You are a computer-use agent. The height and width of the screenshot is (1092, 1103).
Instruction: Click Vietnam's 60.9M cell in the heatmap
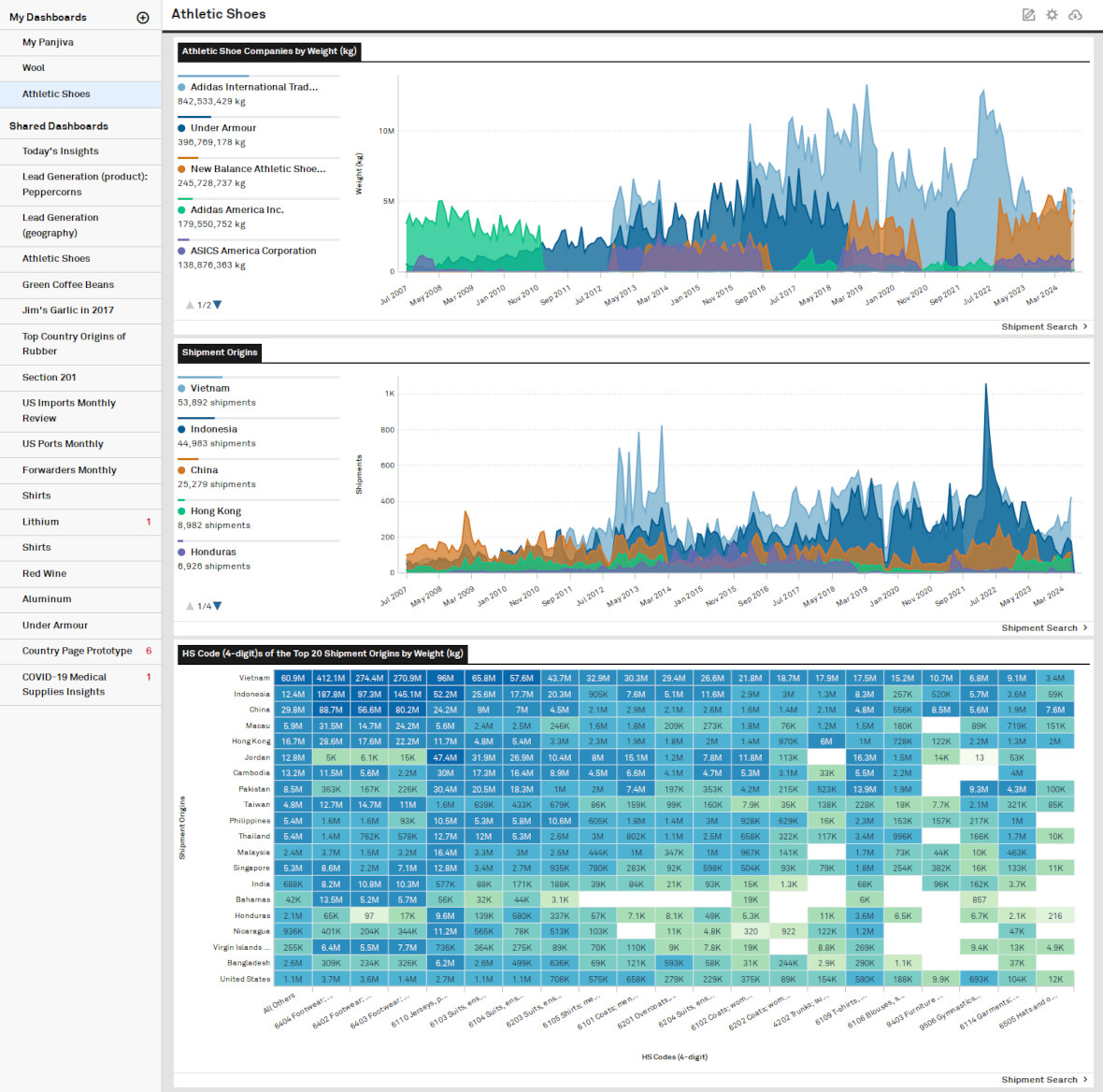click(292, 677)
